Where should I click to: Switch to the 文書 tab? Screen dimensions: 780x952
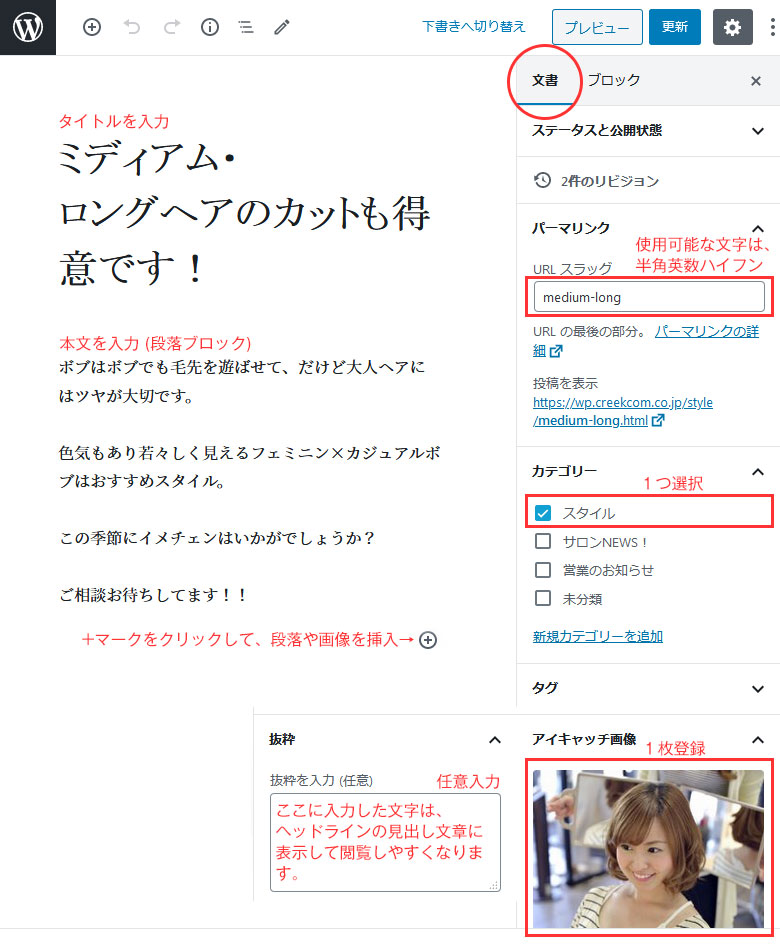click(x=544, y=80)
